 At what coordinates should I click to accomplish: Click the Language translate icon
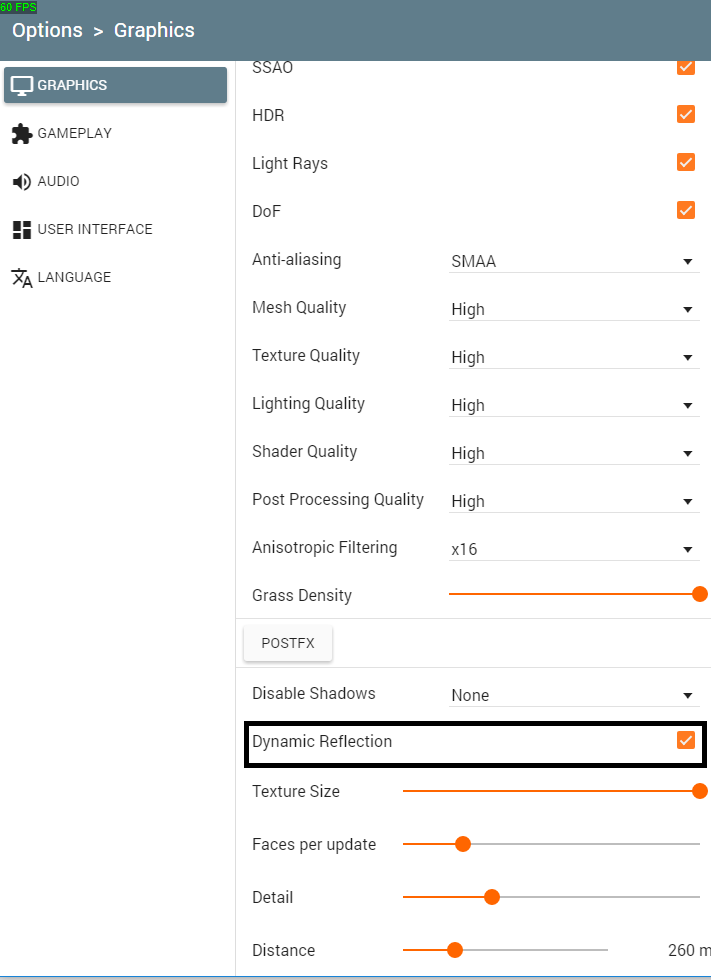(22, 278)
